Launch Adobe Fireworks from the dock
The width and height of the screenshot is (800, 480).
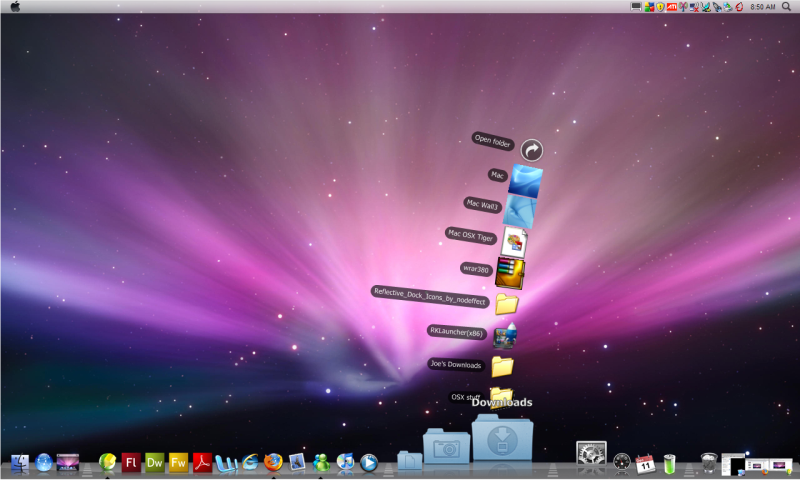178,463
